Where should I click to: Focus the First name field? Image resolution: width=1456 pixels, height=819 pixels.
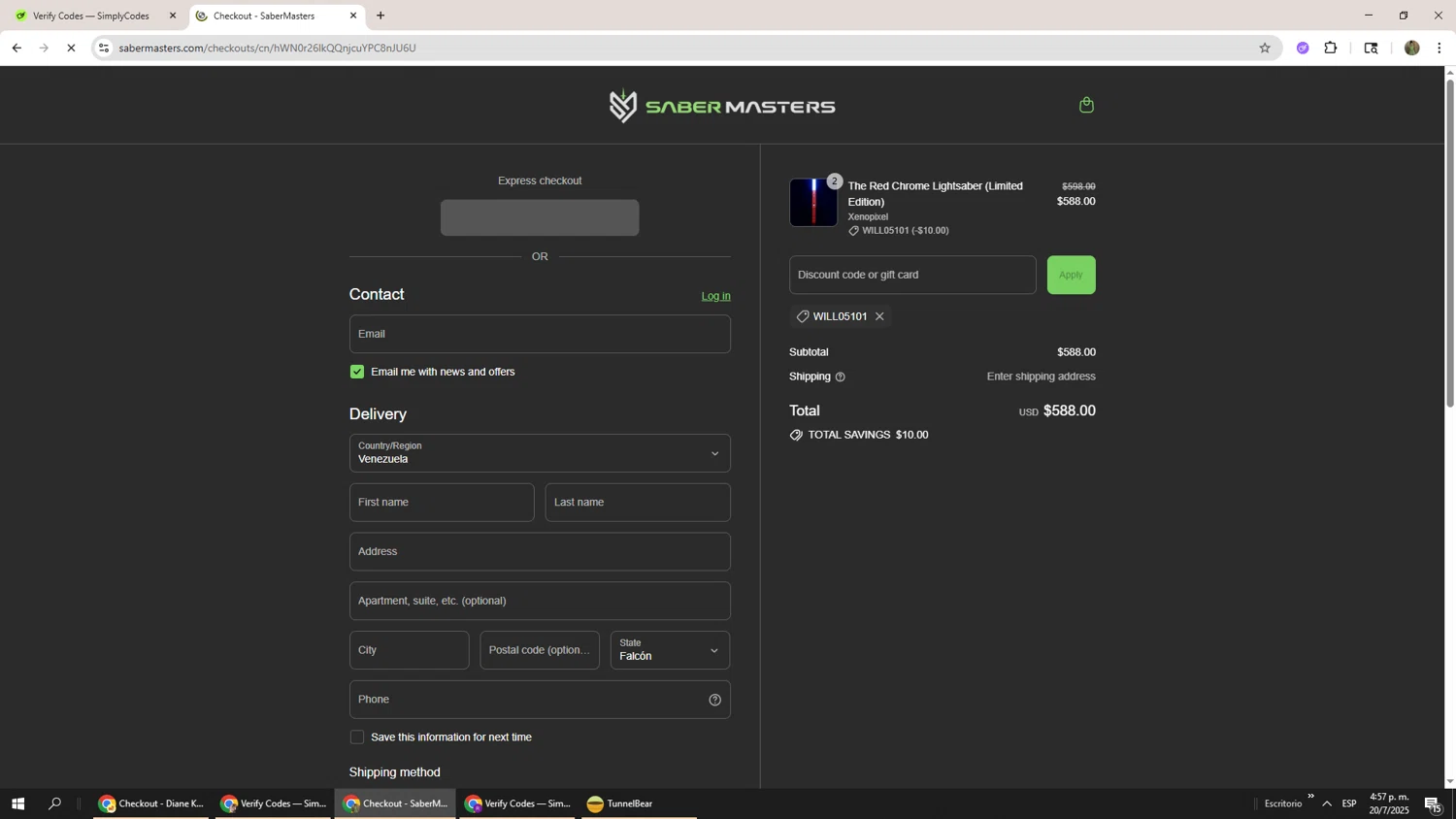click(x=442, y=503)
